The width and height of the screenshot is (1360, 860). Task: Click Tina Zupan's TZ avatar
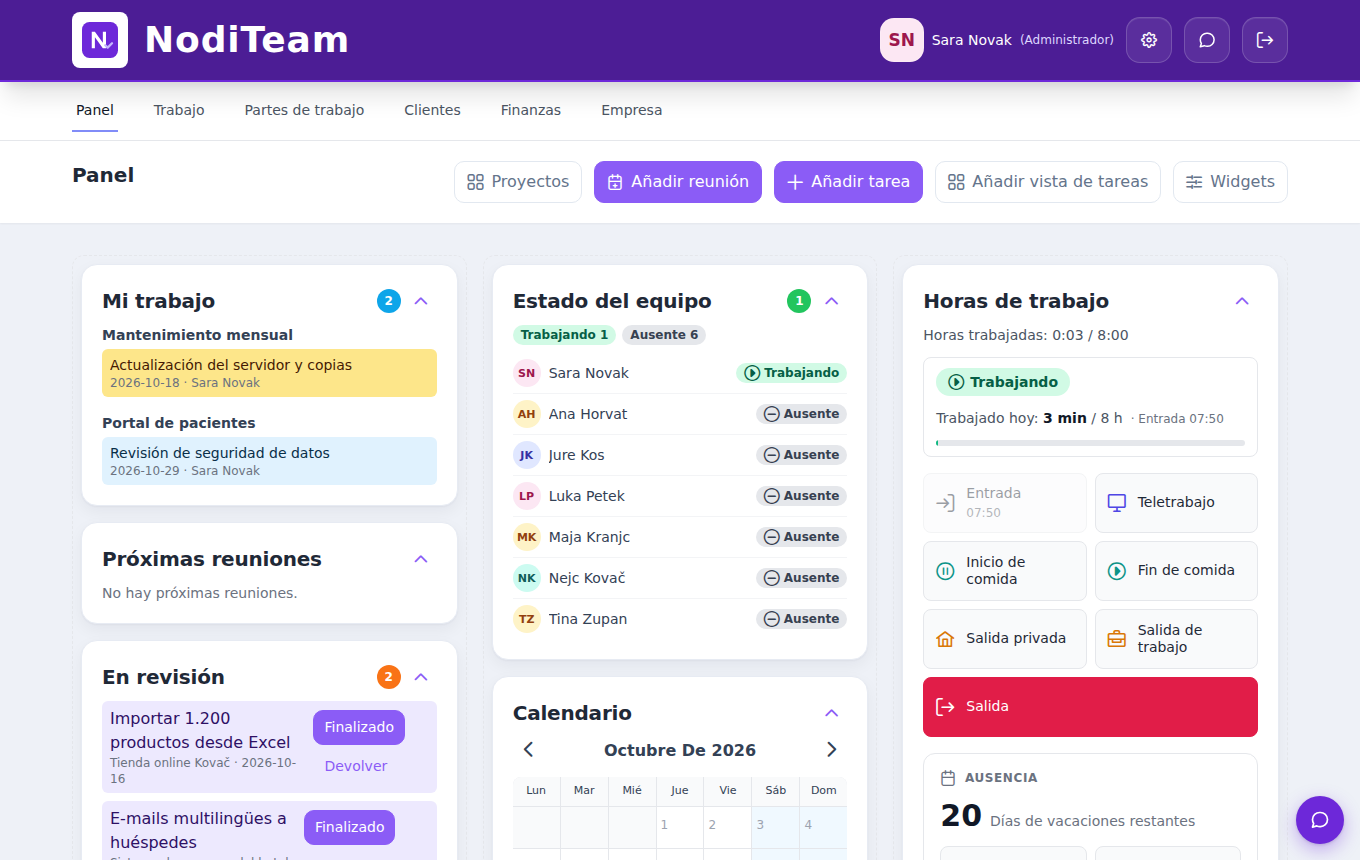tap(527, 619)
